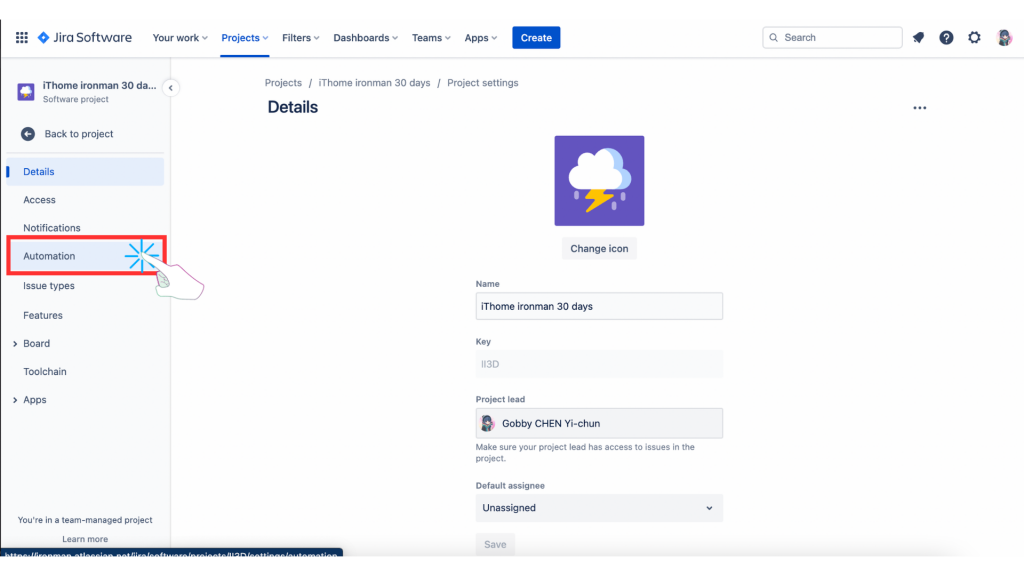The image size is (1024, 576).
Task: Open iThome ironman 30 days breadcrumb
Action: (x=374, y=83)
